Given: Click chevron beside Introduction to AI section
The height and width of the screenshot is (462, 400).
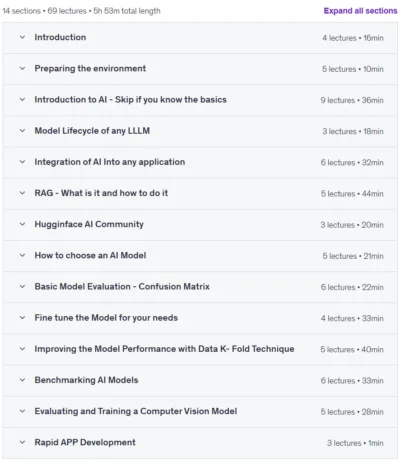Looking at the screenshot, I should tap(22, 100).
